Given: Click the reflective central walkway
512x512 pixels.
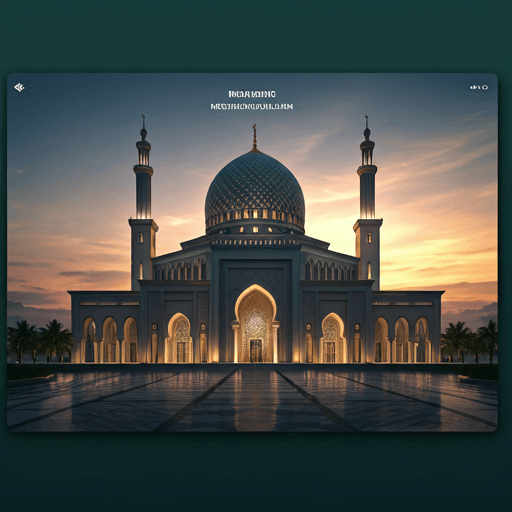Looking at the screenshot, I should 255,397.
